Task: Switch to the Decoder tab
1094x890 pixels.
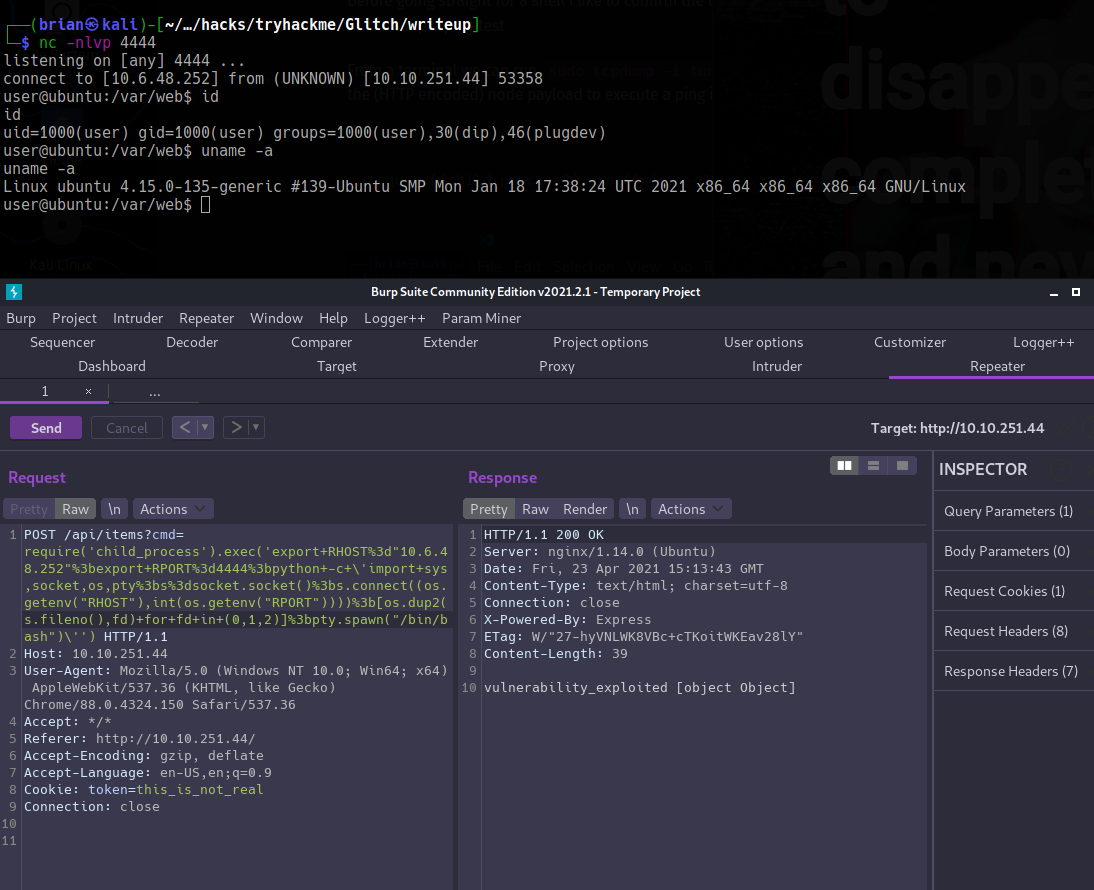Action: [192, 342]
